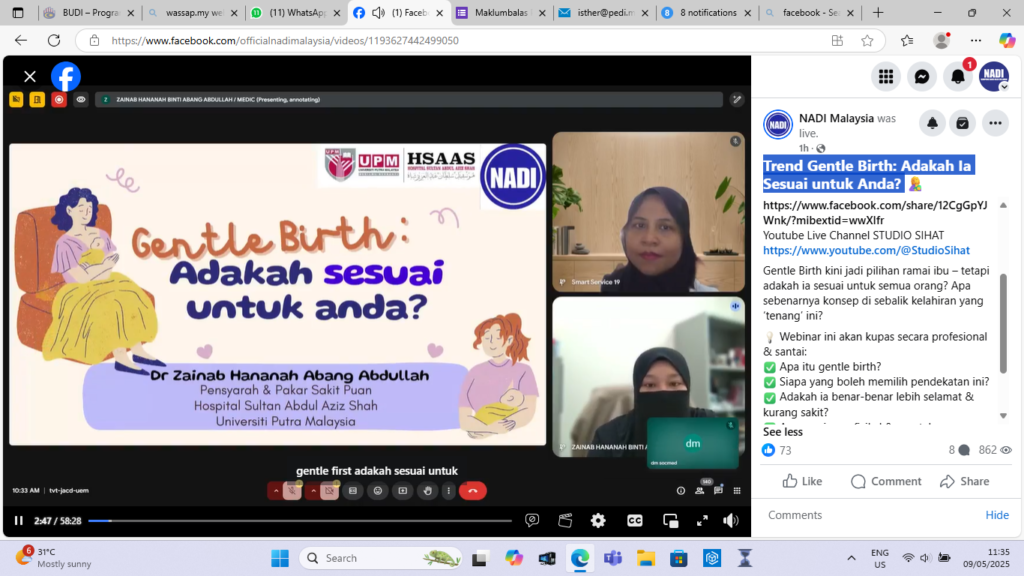This screenshot has height=576, width=1024.
Task: Open the Studio Sihat YouTube link
Action: tap(866, 250)
